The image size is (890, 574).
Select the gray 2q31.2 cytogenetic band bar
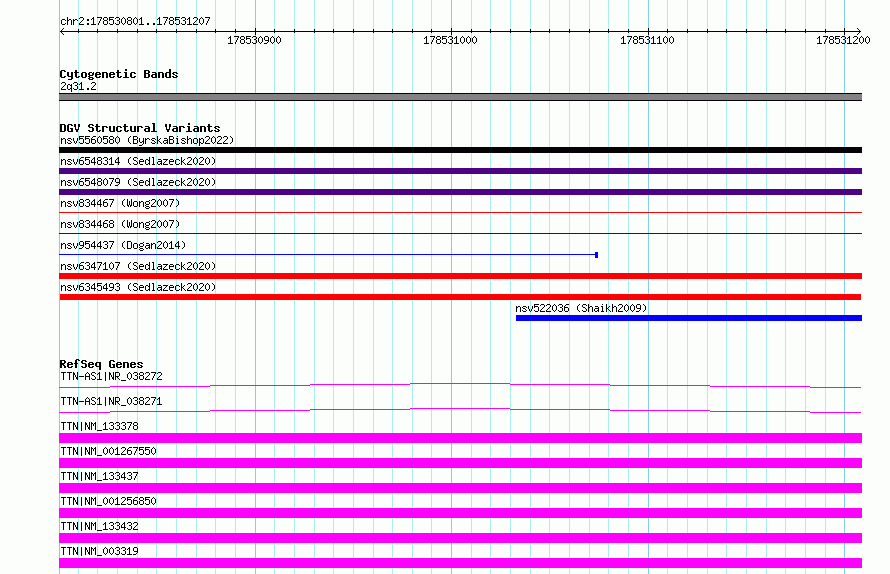(x=460, y=97)
